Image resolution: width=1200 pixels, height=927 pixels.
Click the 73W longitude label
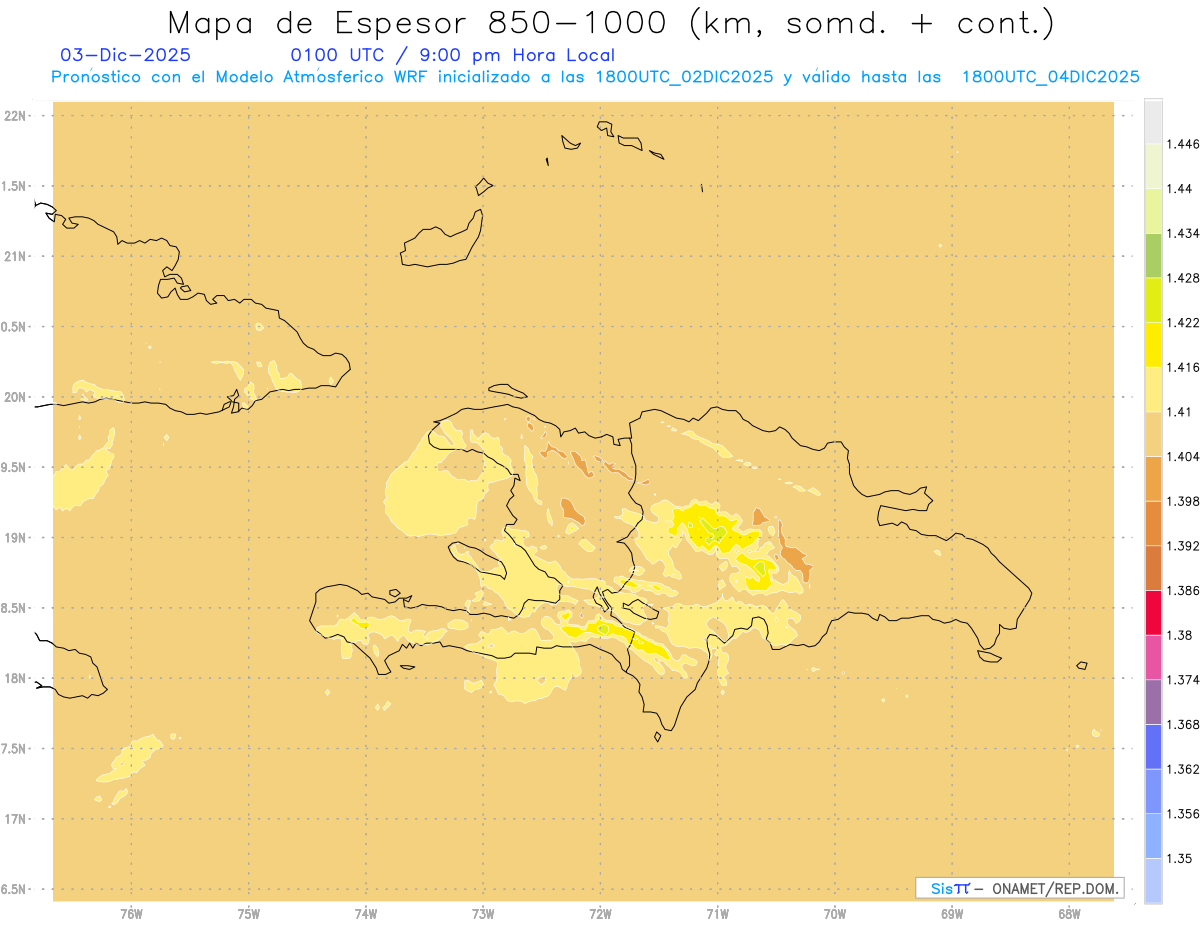[483, 913]
